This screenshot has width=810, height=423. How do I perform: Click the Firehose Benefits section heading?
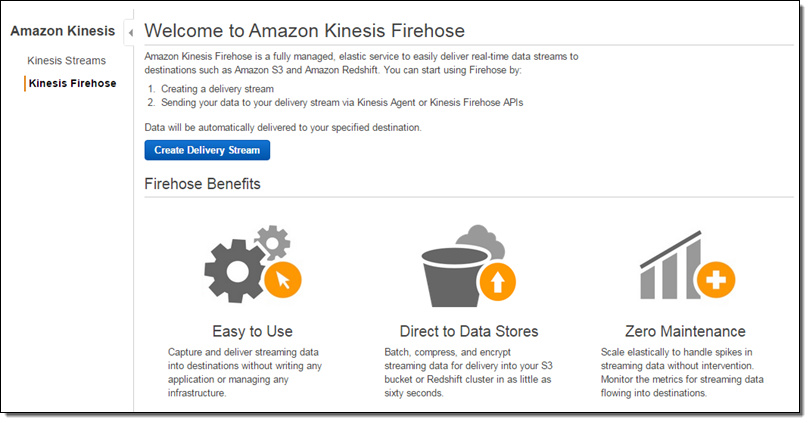click(203, 184)
